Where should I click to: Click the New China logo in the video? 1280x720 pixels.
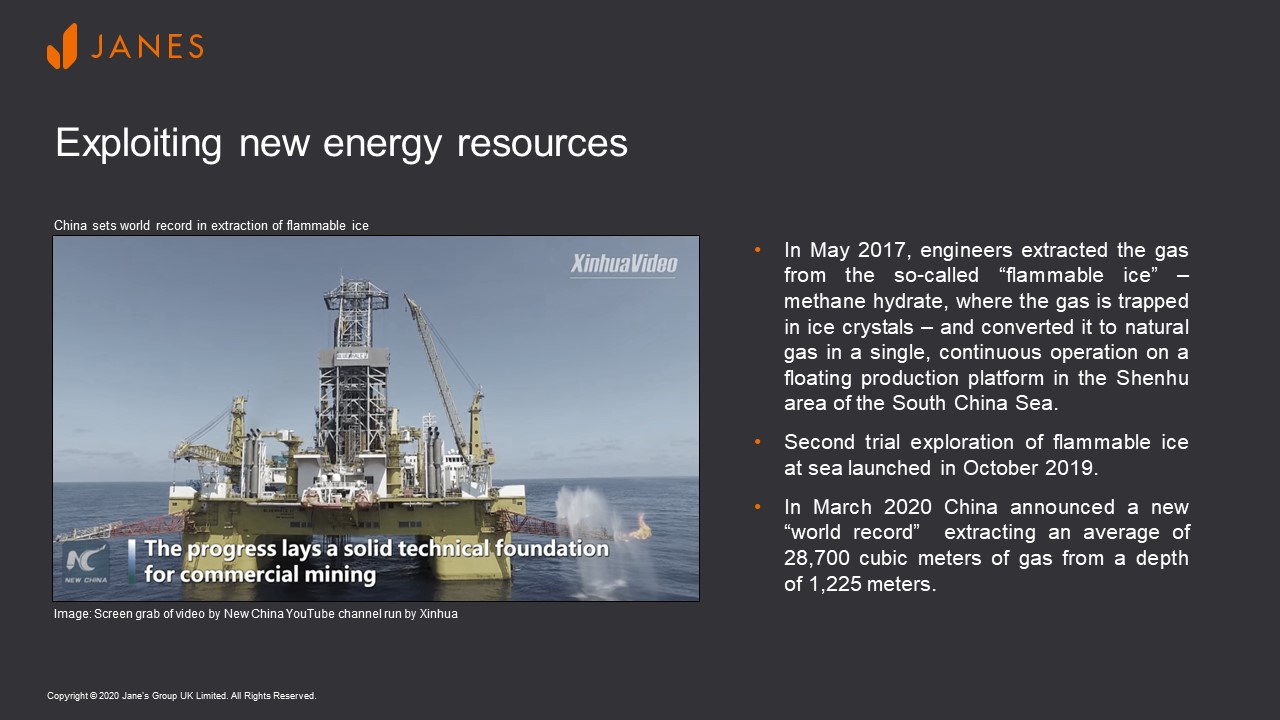[87, 565]
